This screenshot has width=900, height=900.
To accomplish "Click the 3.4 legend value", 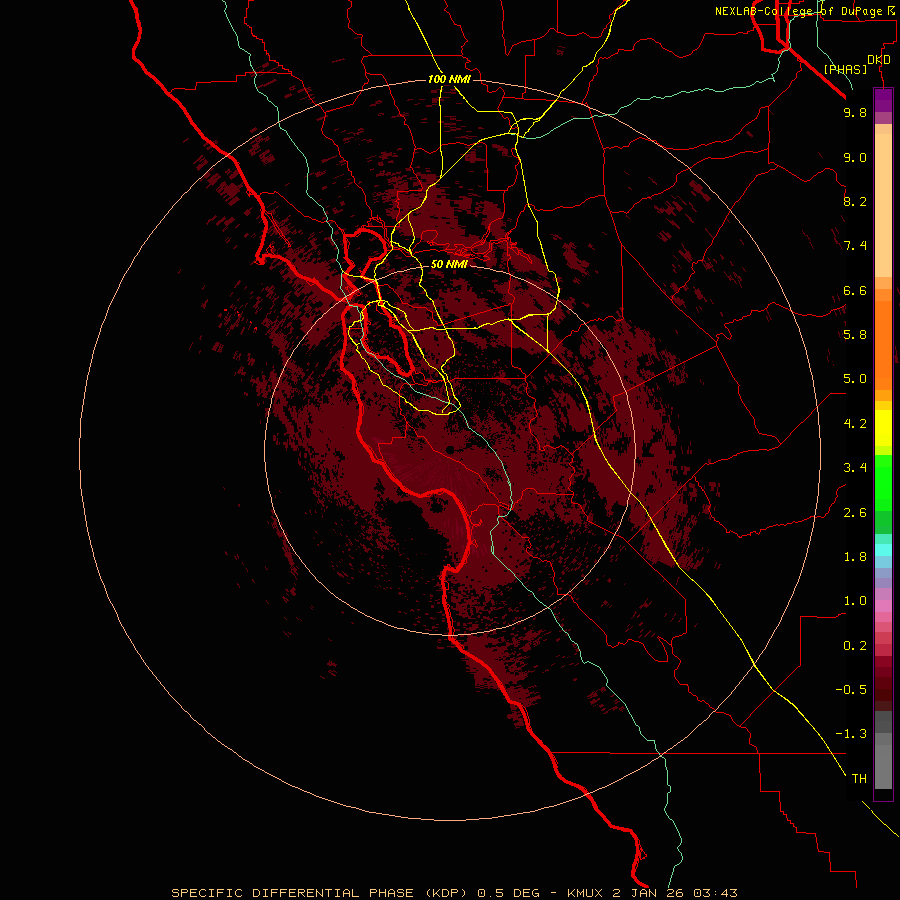I will click(855, 468).
